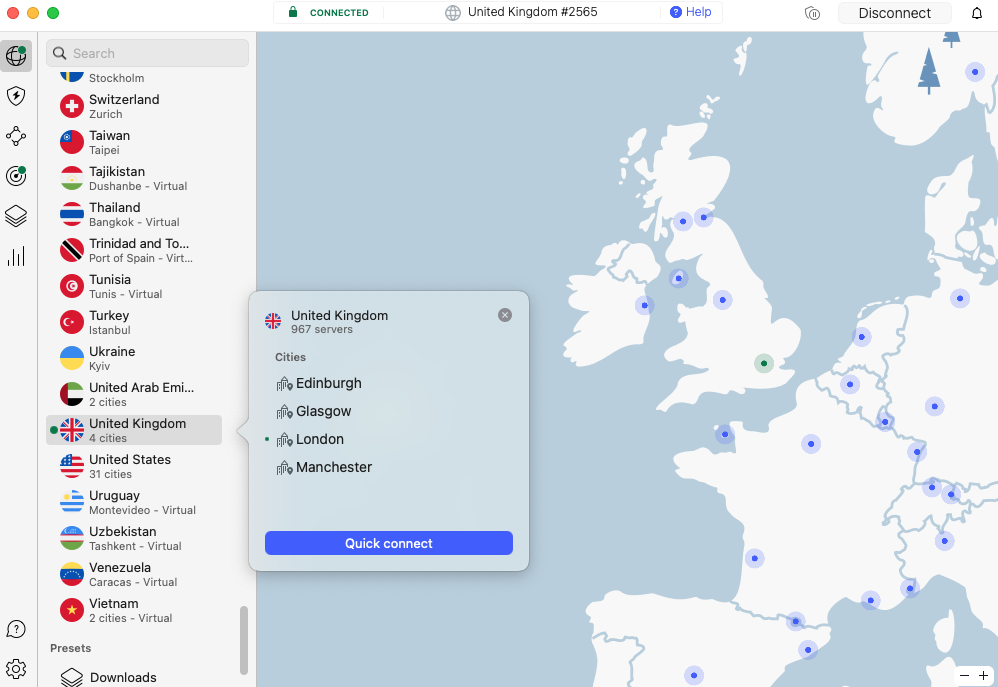Click Trinidad and Tobago flag icon
This screenshot has width=998, height=687.
(72, 250)
